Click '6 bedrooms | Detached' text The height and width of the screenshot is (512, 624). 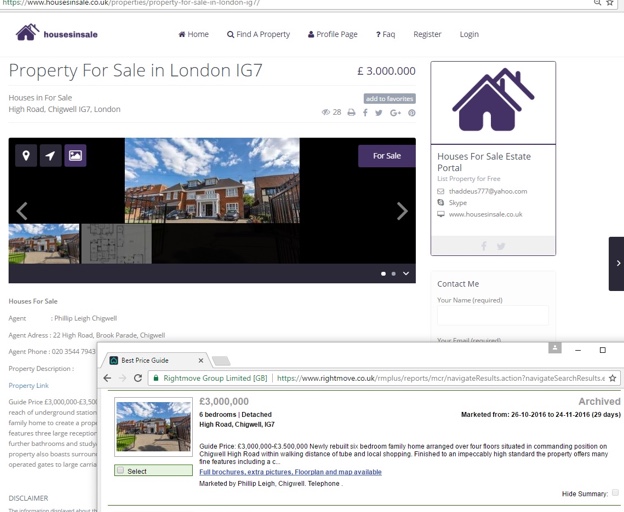pyautogui.click(x=235, y=415)
